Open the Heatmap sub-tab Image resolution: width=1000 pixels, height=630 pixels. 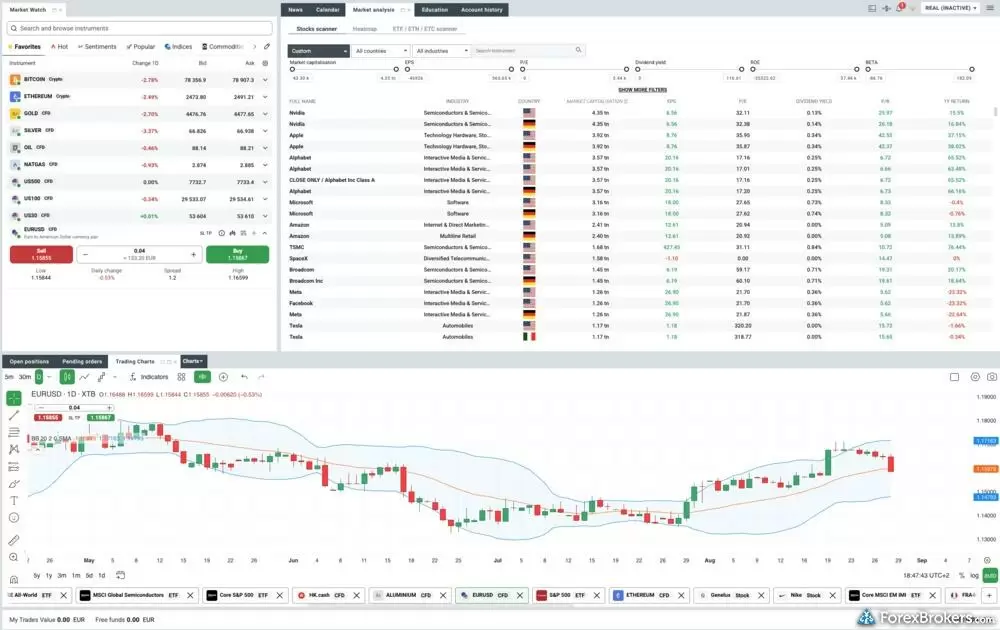click(365, 29)
